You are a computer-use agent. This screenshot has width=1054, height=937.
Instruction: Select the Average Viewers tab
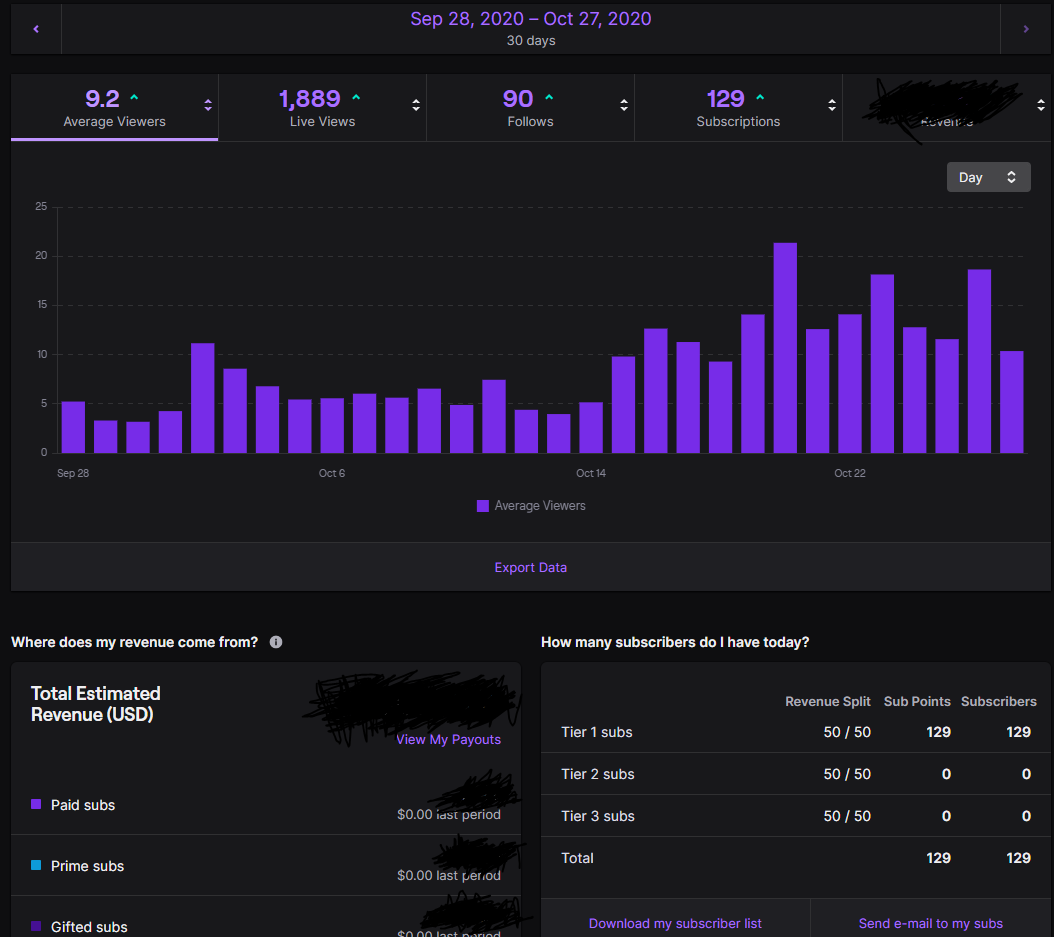(114, 108)
